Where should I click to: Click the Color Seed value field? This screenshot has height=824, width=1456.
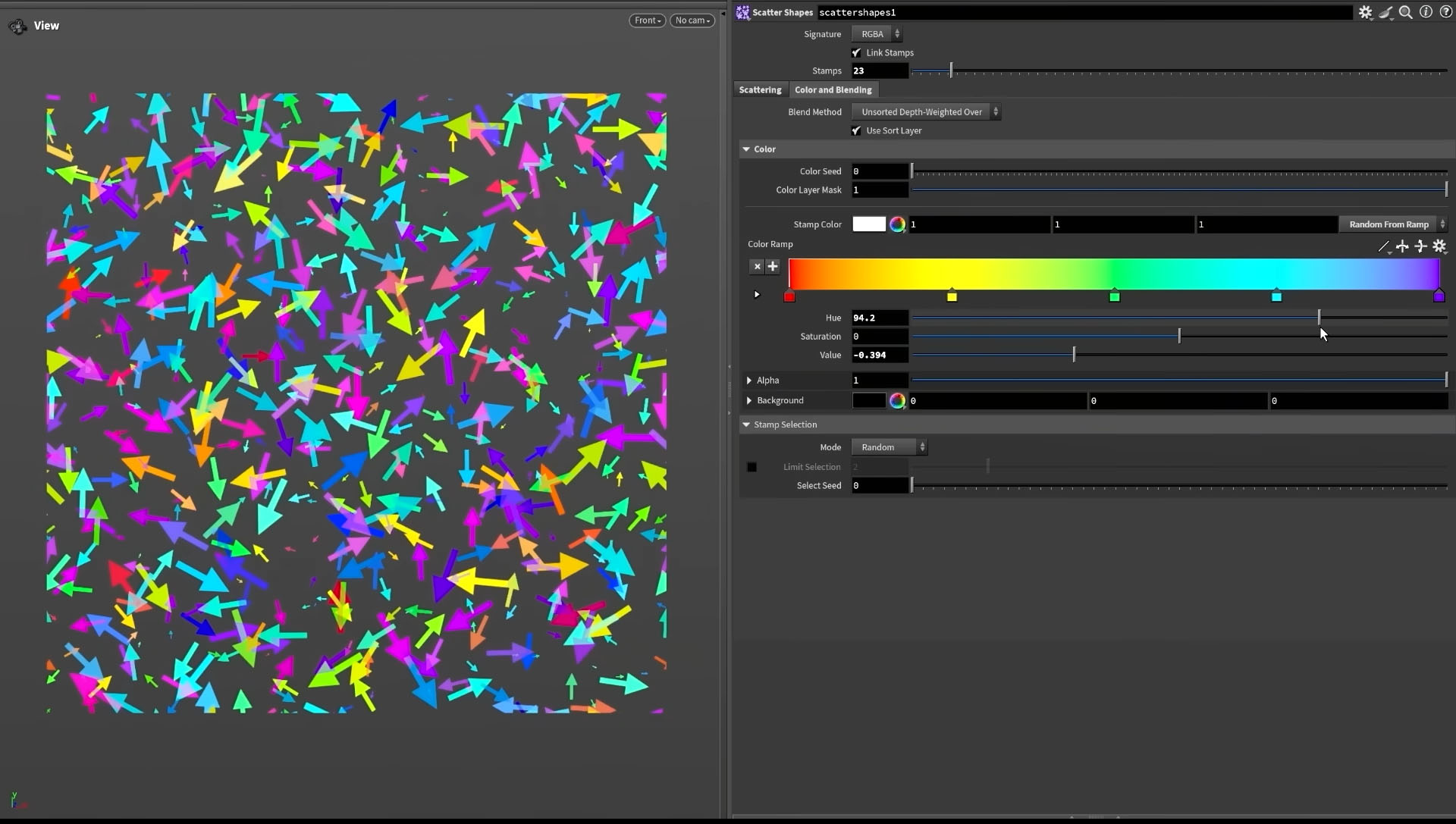[x=880, y=171]
